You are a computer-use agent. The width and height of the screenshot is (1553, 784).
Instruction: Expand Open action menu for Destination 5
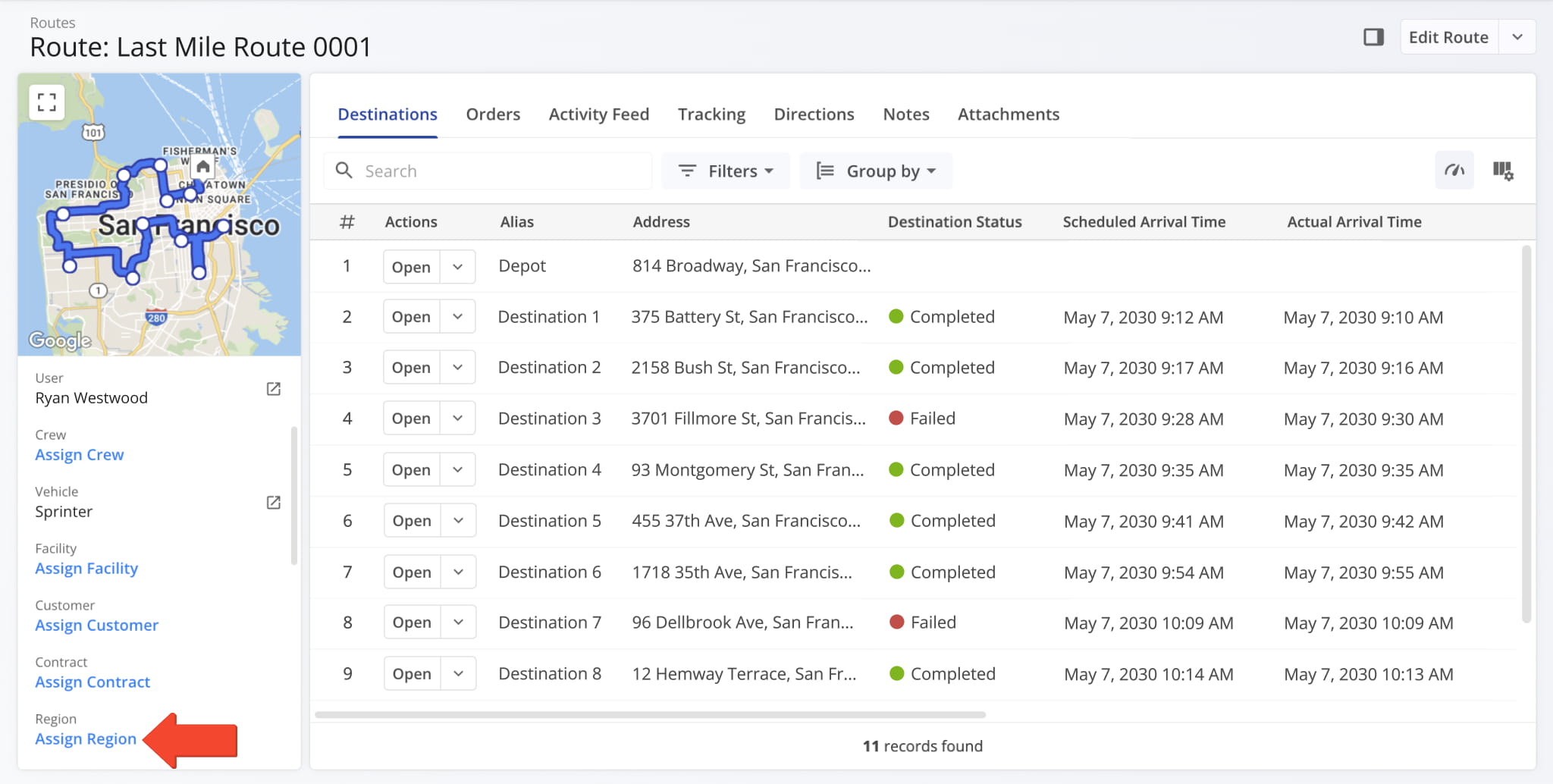[458, 521]
